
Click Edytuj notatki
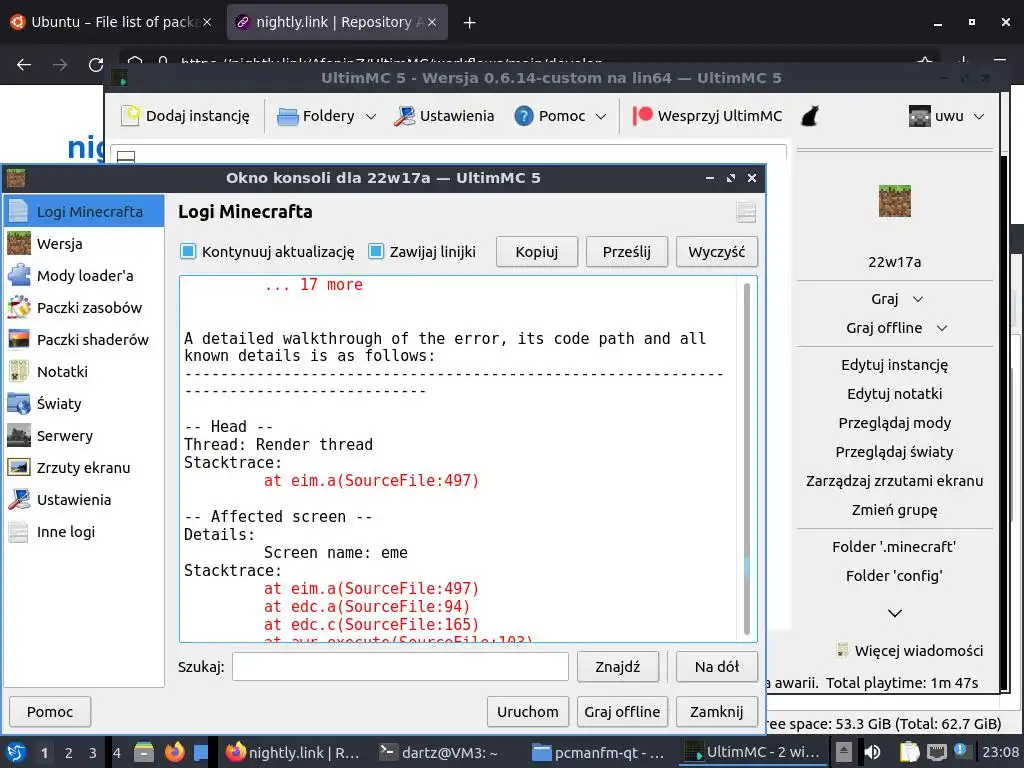(895, 394)
